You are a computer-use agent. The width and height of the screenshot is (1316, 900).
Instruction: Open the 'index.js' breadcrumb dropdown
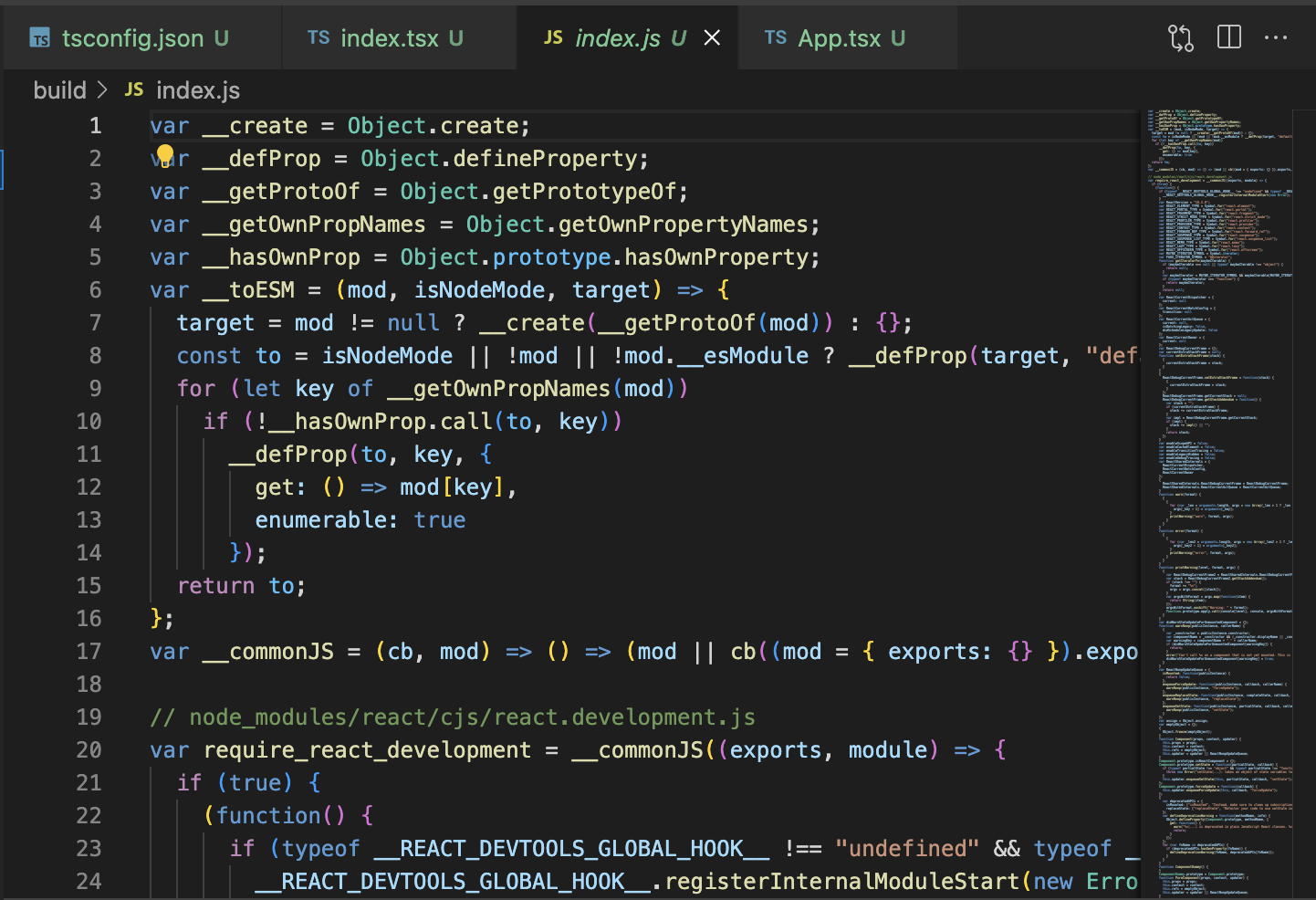[197, 89]
